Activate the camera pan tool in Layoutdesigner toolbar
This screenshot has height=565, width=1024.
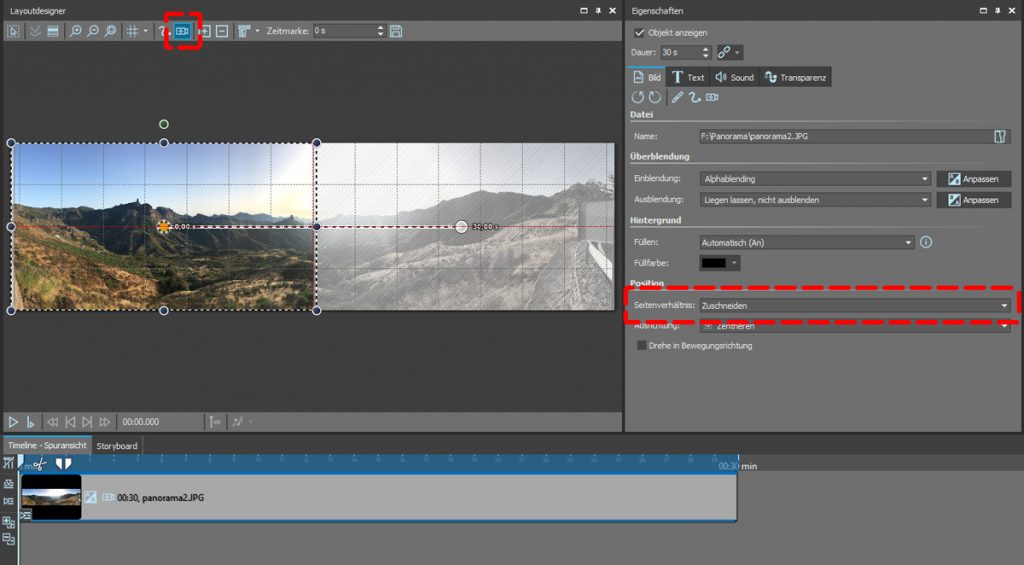point(182,31)
